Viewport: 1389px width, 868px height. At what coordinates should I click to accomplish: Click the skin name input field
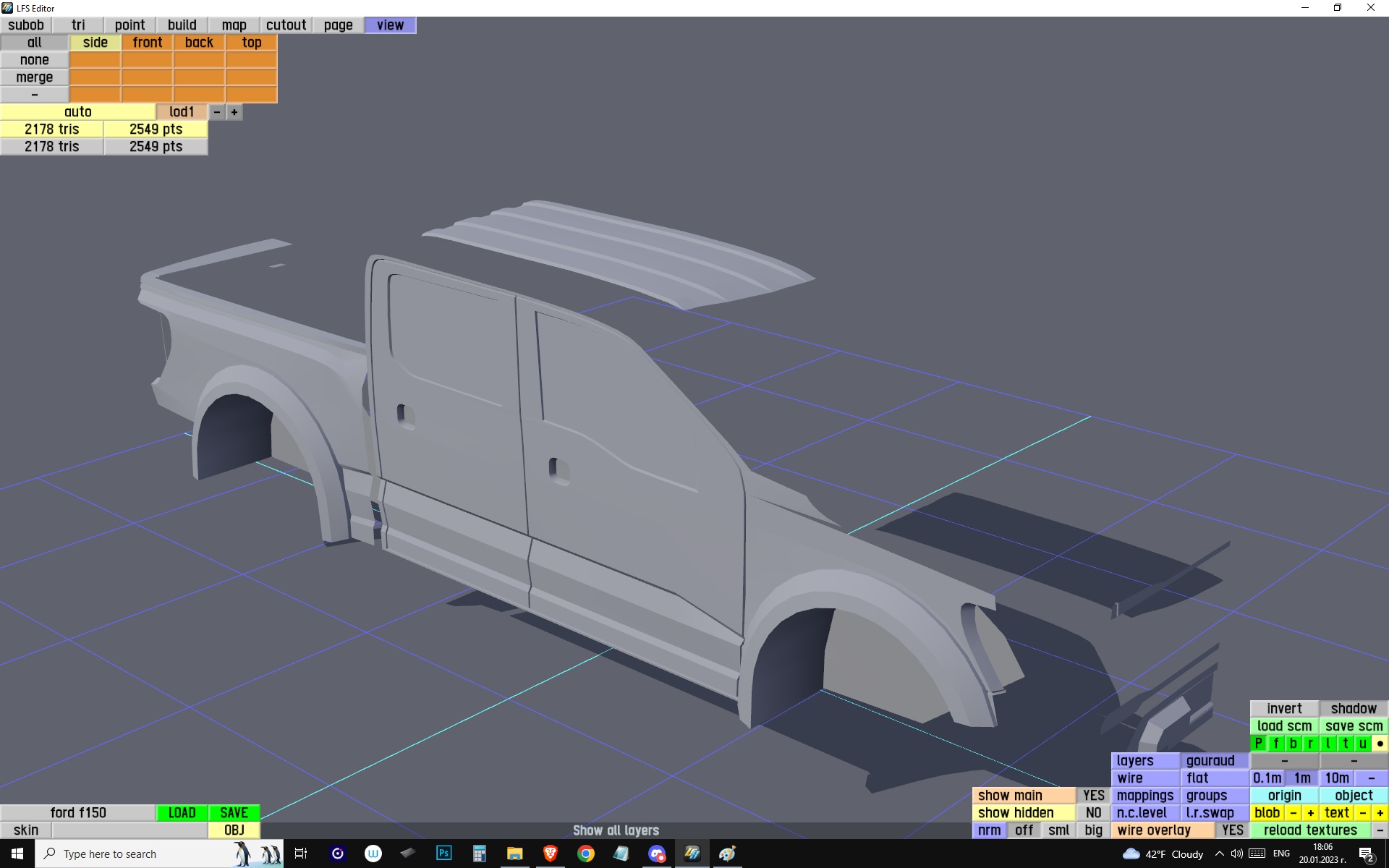coord(129,830)
